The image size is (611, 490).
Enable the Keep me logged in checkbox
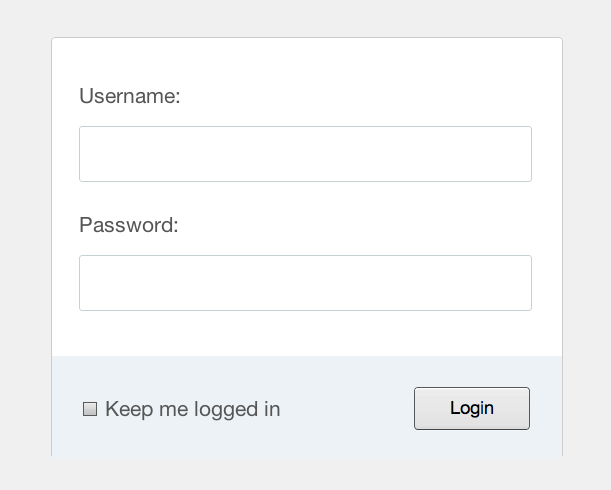tap(90, 409)
